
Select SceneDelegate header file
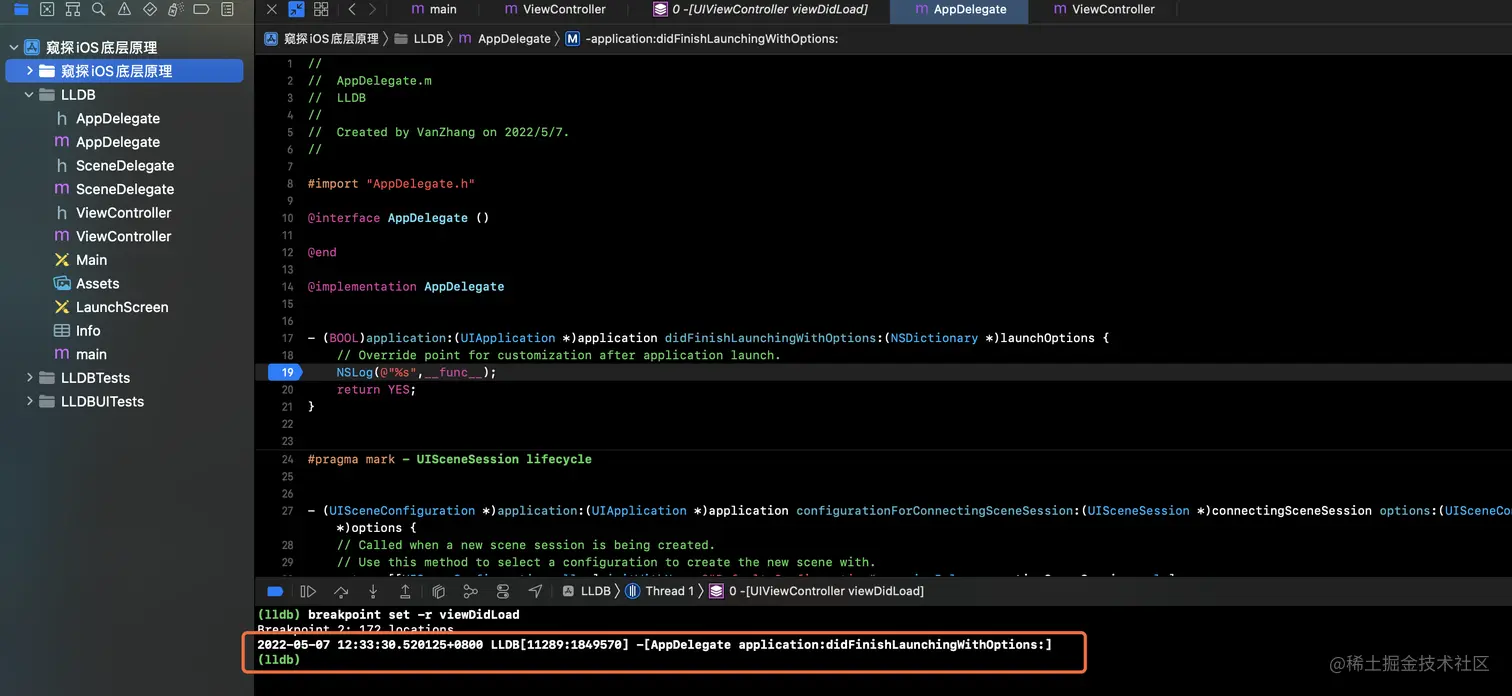(124, 165)
